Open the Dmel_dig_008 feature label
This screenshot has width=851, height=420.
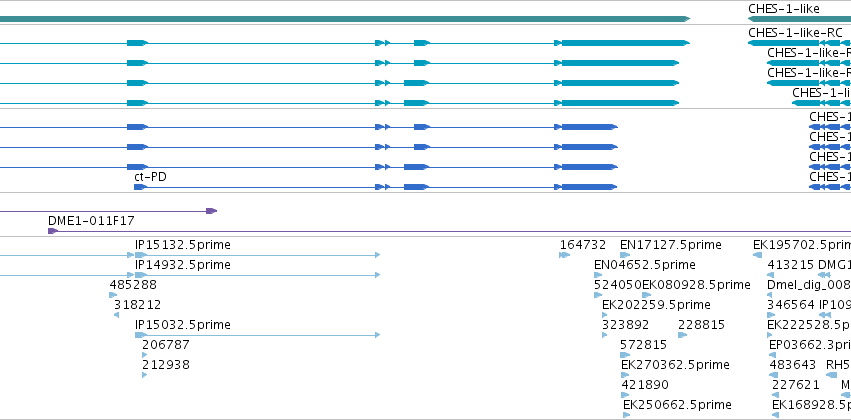click(809, 284)
